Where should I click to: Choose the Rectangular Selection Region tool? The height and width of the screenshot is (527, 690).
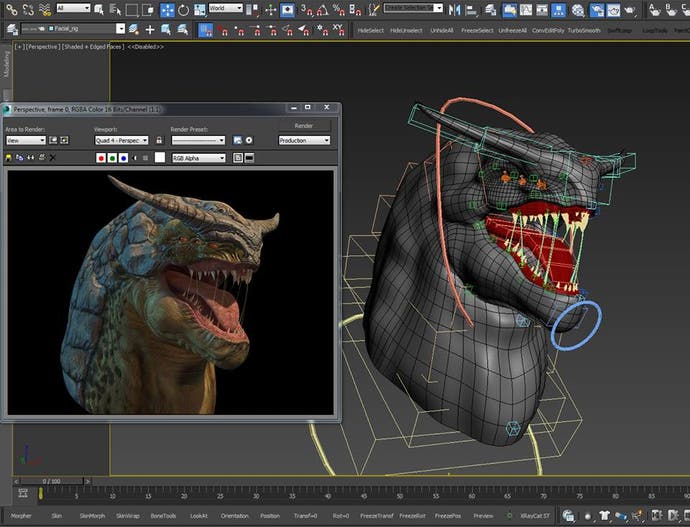[x=132, y=9]
